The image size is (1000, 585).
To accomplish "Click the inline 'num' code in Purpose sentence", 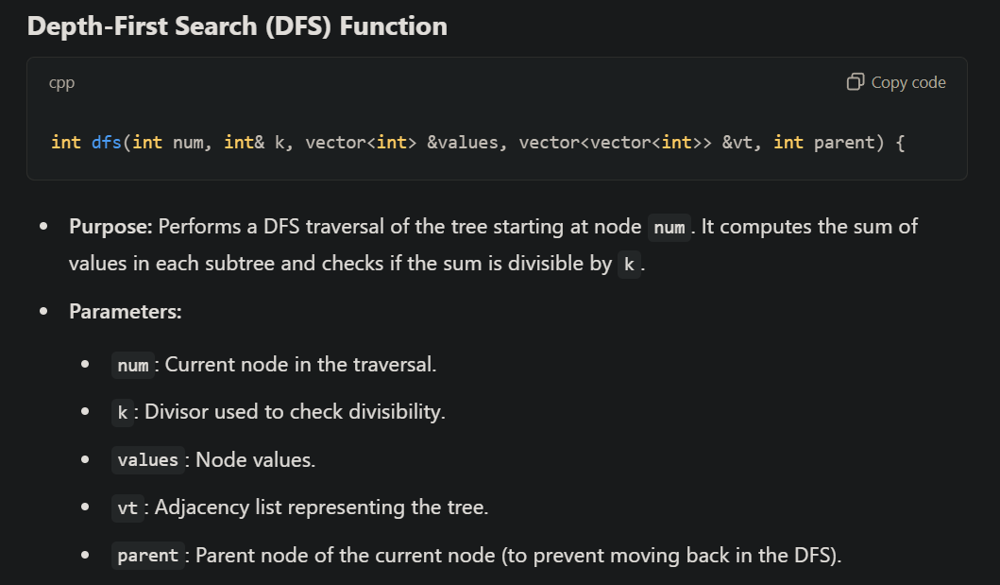I will [669, 228].
